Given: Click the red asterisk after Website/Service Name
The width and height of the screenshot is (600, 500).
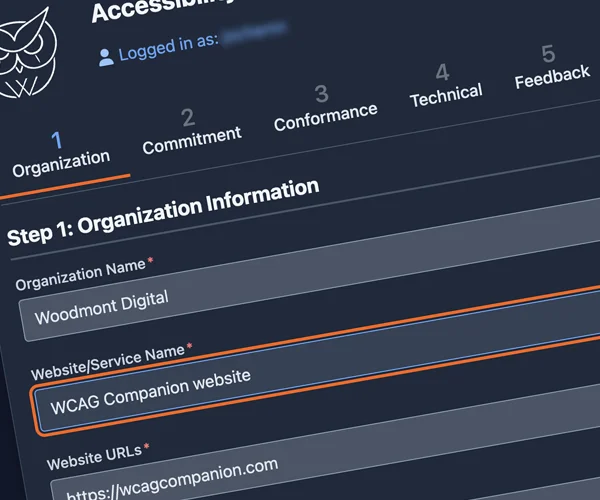Looking at the screenshot, I should [190, 346].
